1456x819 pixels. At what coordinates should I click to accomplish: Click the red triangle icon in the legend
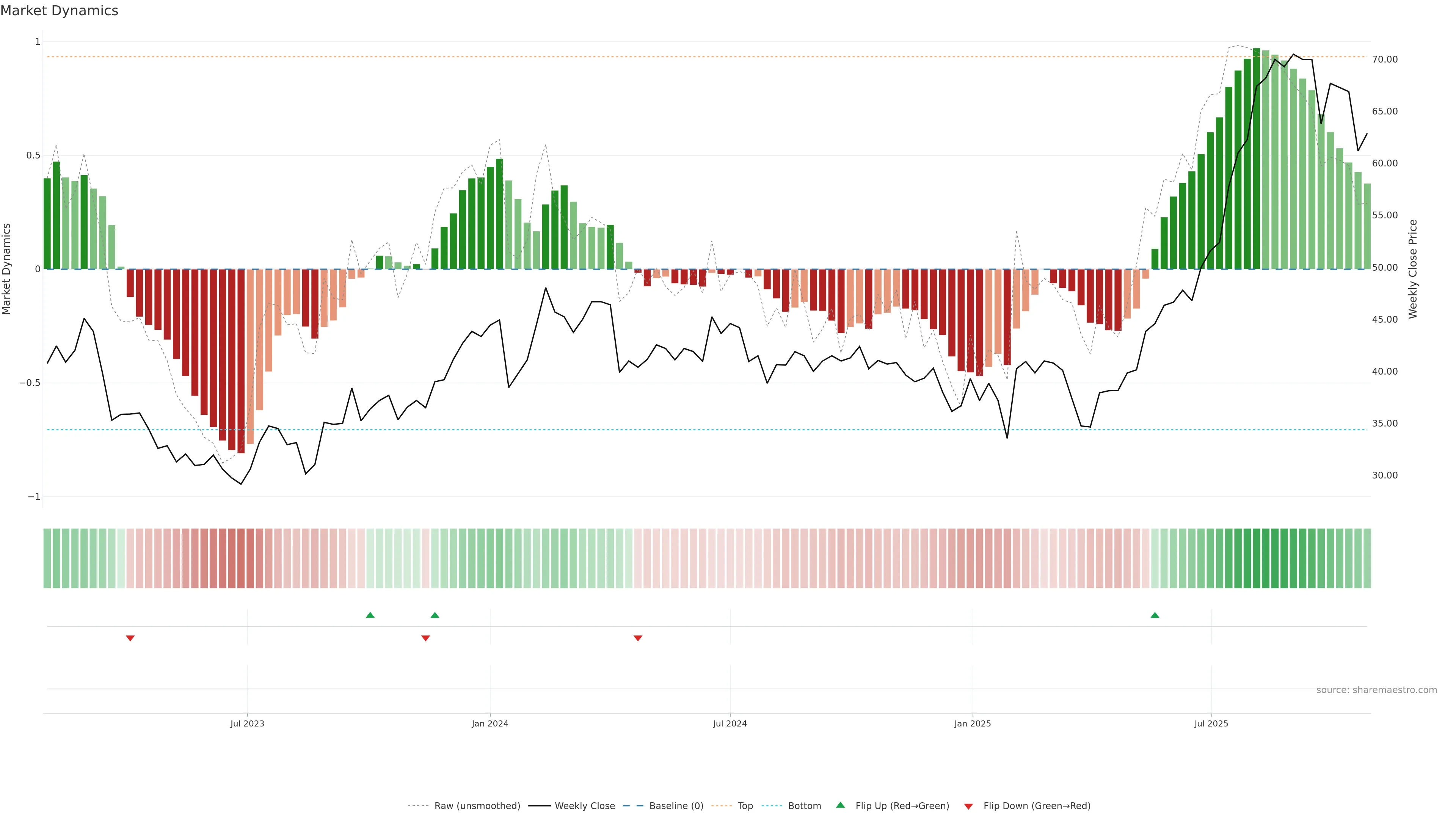[x=968, y=806]
